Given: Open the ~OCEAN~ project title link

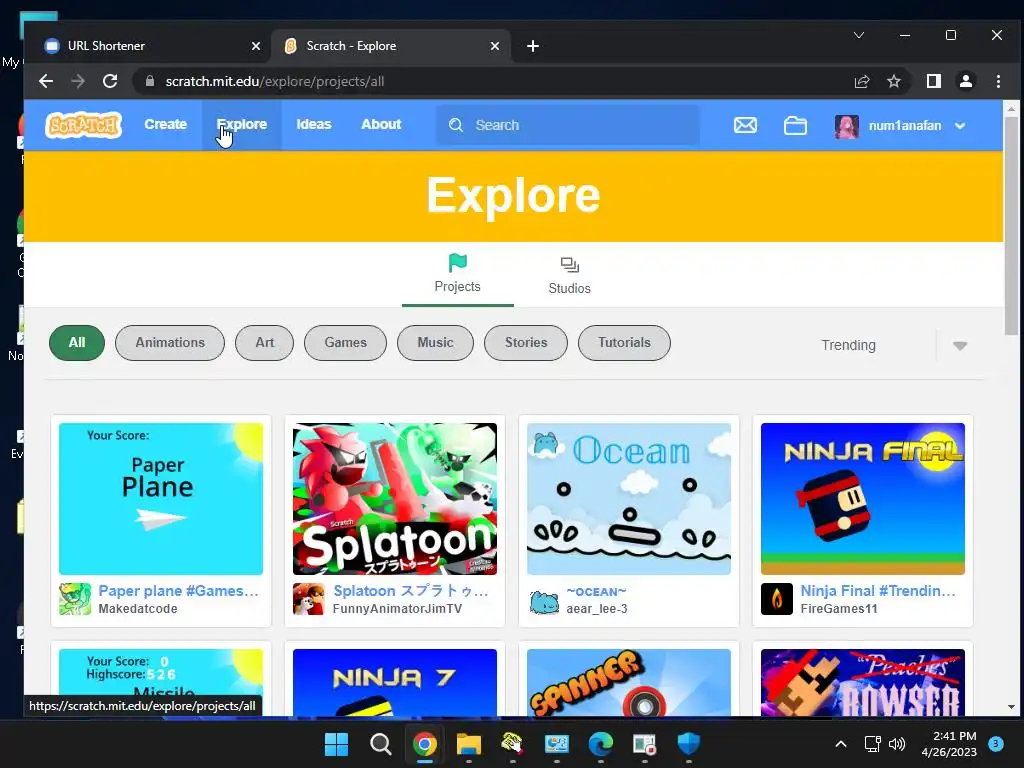Looking at the screenshot, I should [x=596, y=592].
